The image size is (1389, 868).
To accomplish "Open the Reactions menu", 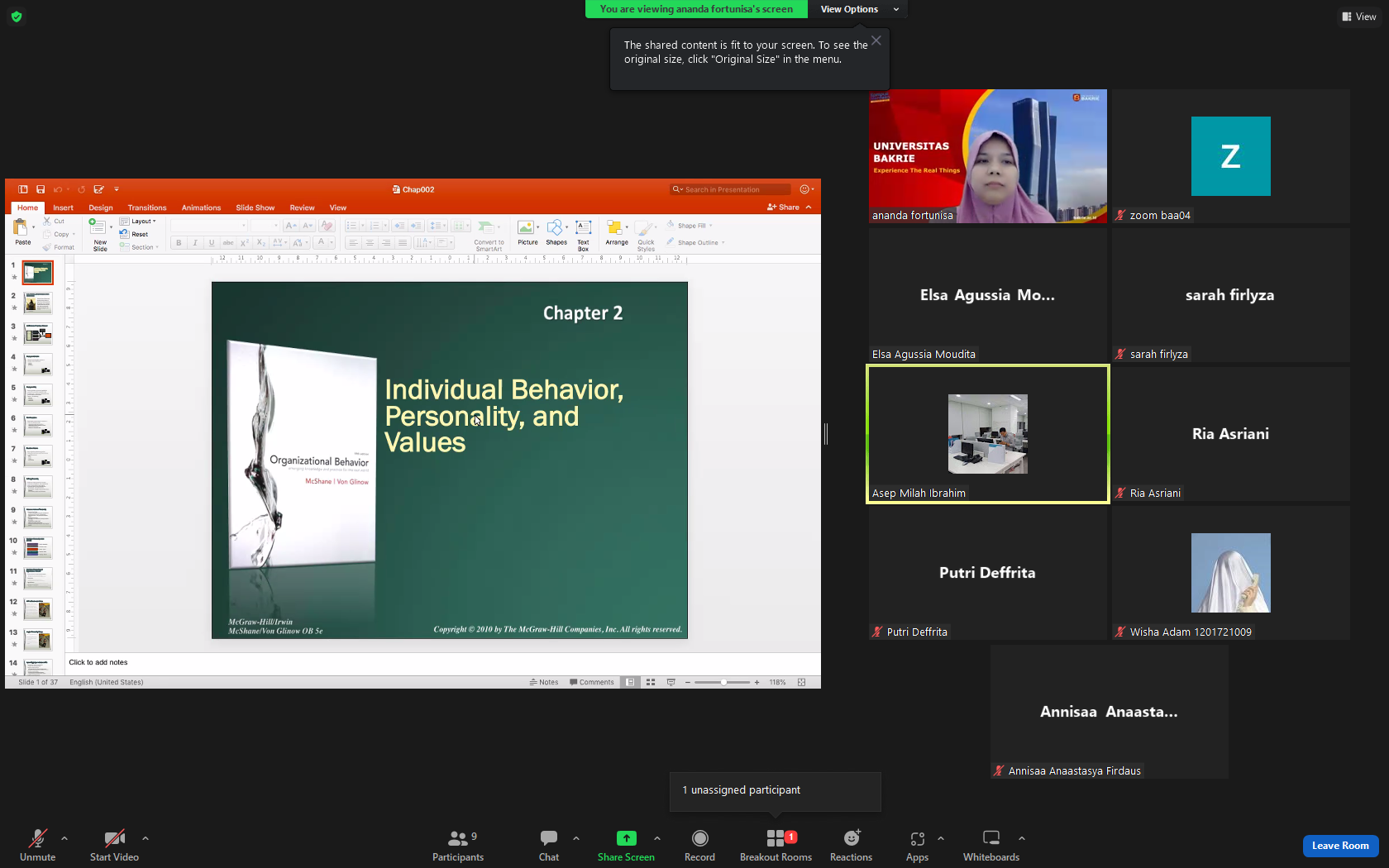I will pos(851,846).
